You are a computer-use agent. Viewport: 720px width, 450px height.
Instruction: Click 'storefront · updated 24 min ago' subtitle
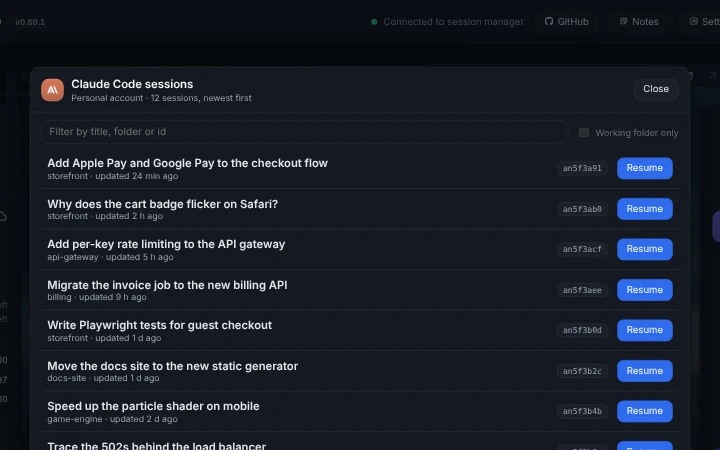point(112,176)
